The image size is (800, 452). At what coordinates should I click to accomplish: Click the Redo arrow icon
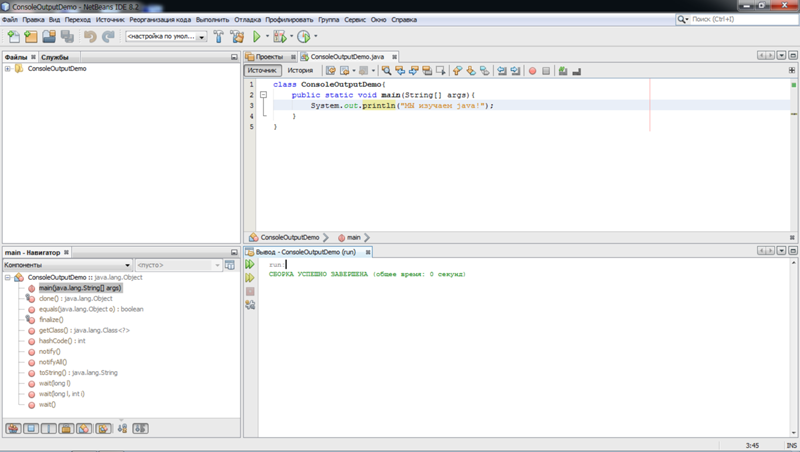[x=108, y=37]
